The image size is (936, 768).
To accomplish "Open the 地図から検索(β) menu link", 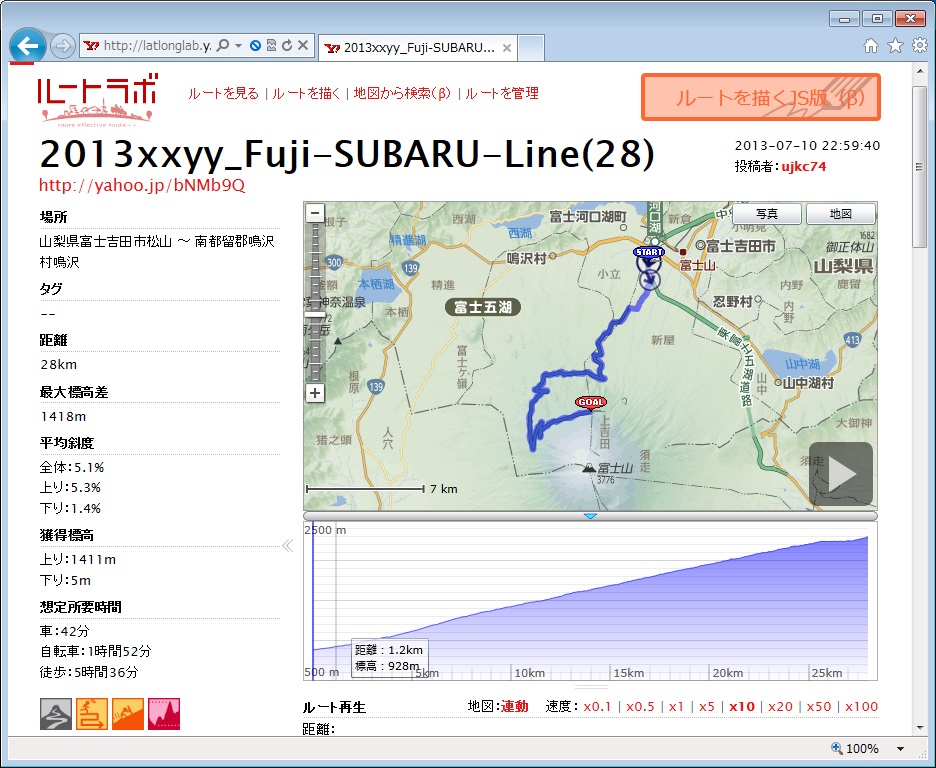I will tap(402, 94).
